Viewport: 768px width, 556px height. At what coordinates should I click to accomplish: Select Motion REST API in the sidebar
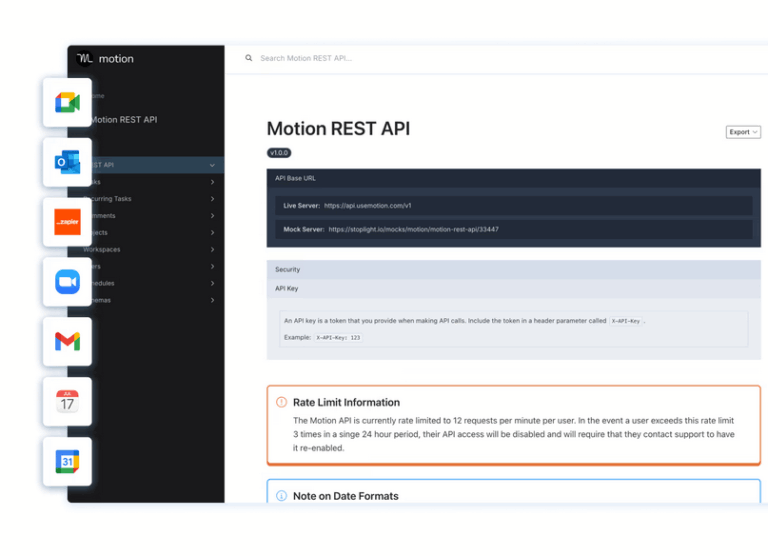[x=124, y=120]
